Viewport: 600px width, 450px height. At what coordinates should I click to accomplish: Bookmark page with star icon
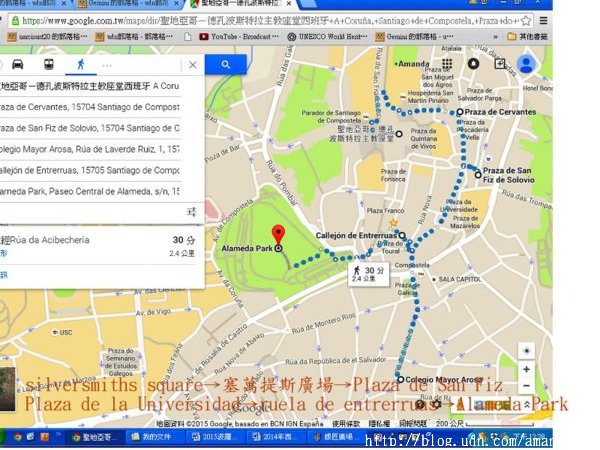pyautogui.click(x=526, y=21)
